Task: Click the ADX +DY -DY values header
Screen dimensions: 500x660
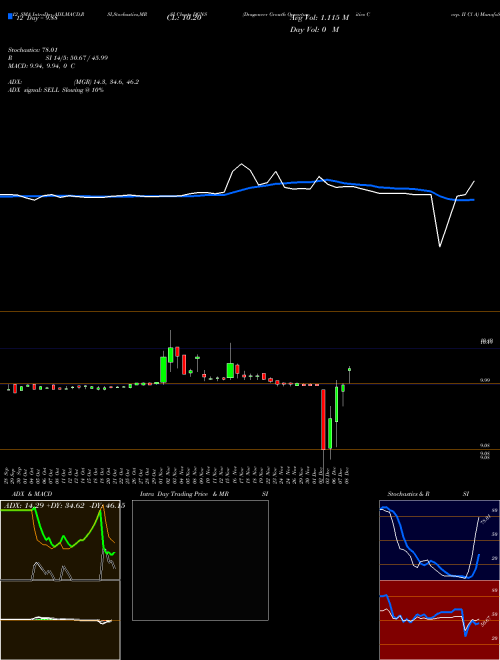Action: click(x=64, y=506)
